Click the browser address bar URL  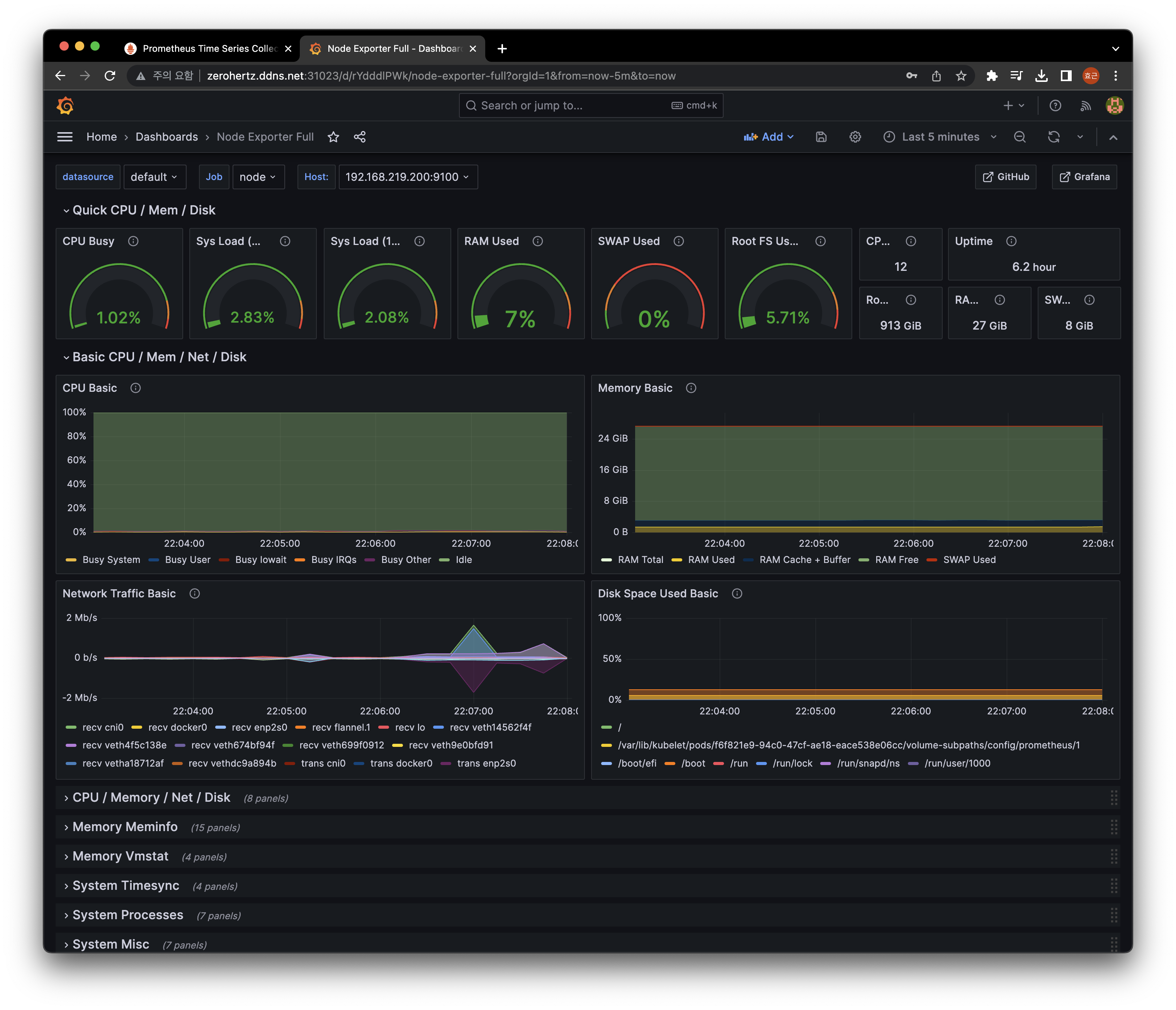pos(441,75)
